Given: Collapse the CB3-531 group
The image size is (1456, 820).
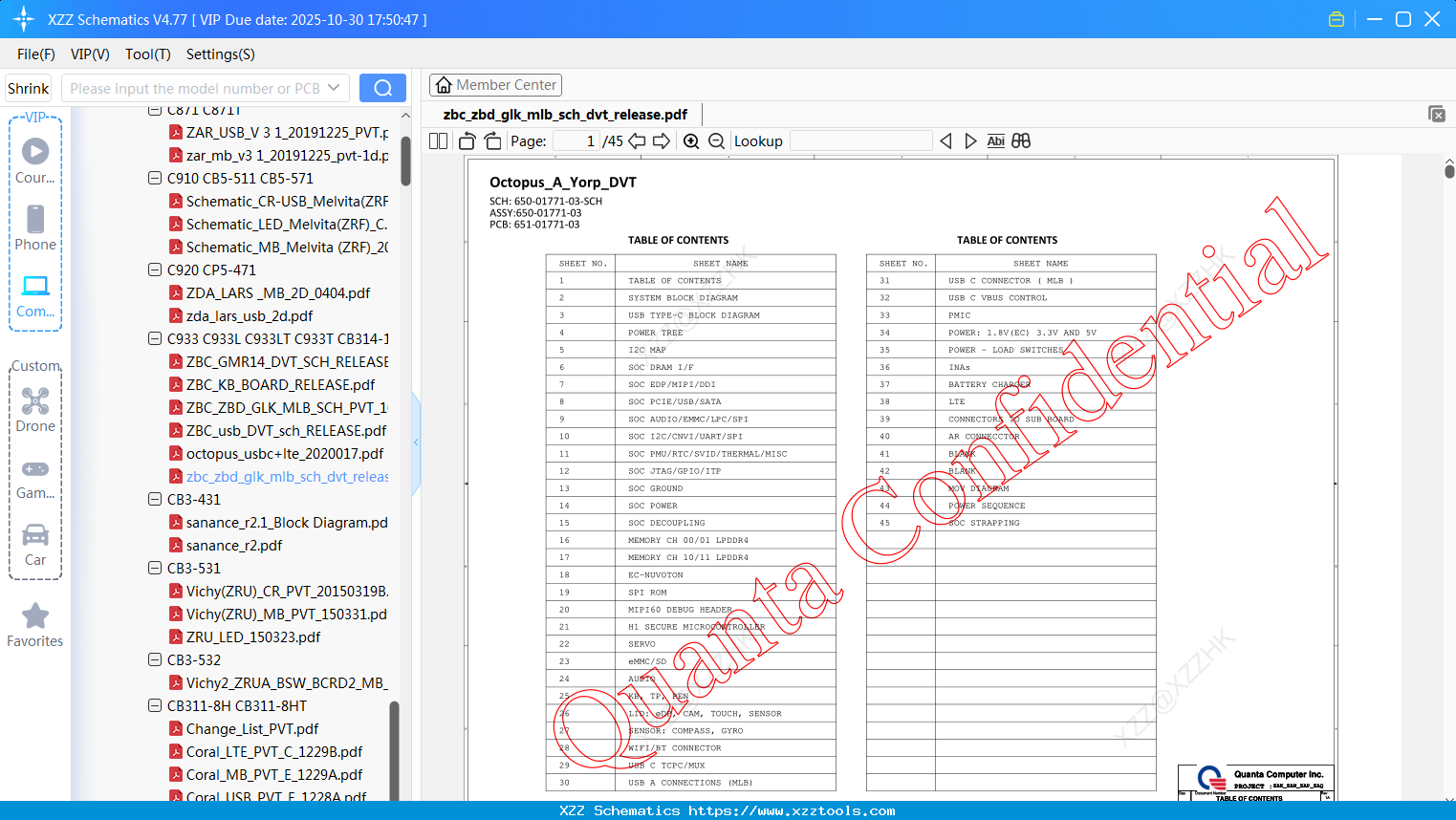Looking at the screenshot, I should click(155, 569).
